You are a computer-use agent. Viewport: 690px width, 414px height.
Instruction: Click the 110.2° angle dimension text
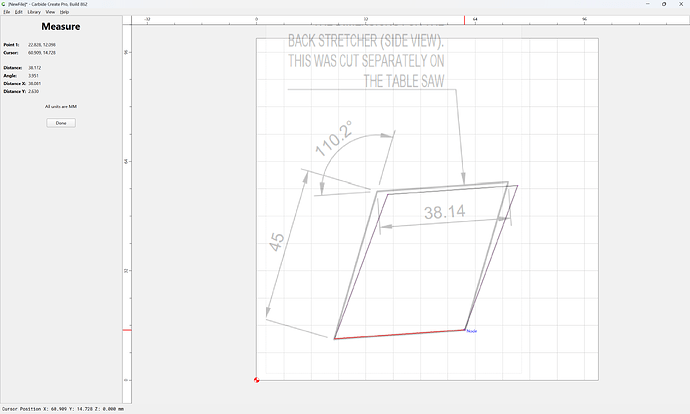(x=334, y=139)
